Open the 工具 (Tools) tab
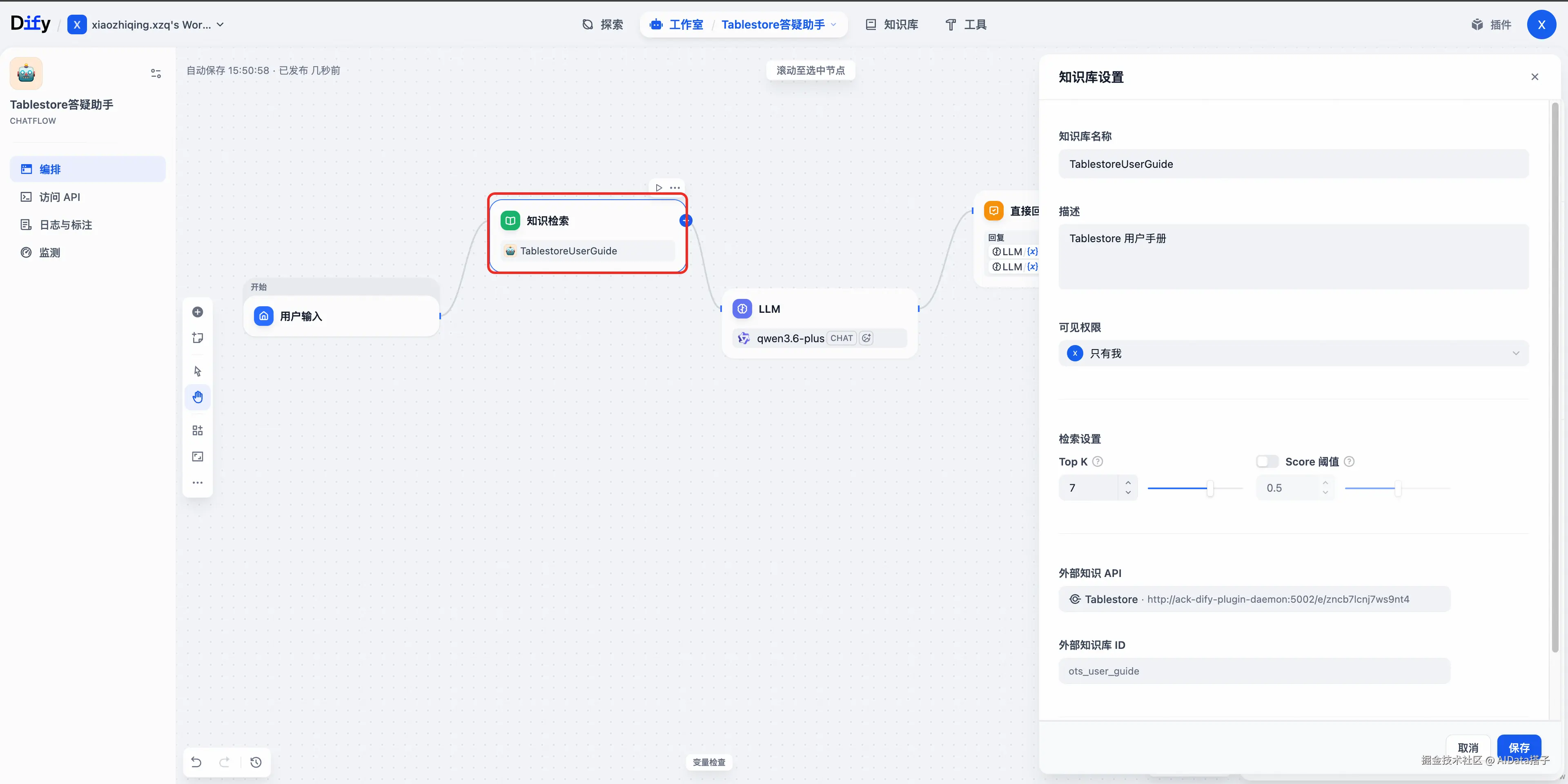The width and height of the screenshot is (1568, 784). tap(965, 24)
